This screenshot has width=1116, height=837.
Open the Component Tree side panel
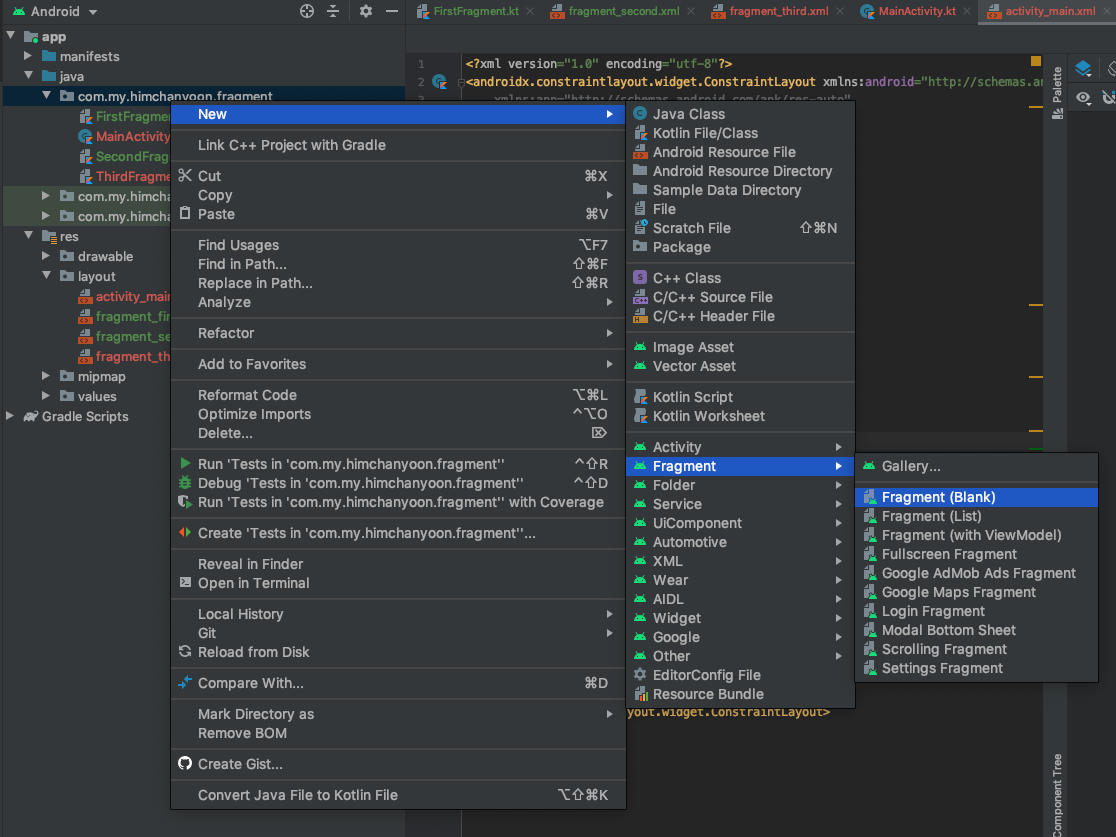click(1058, 794)
